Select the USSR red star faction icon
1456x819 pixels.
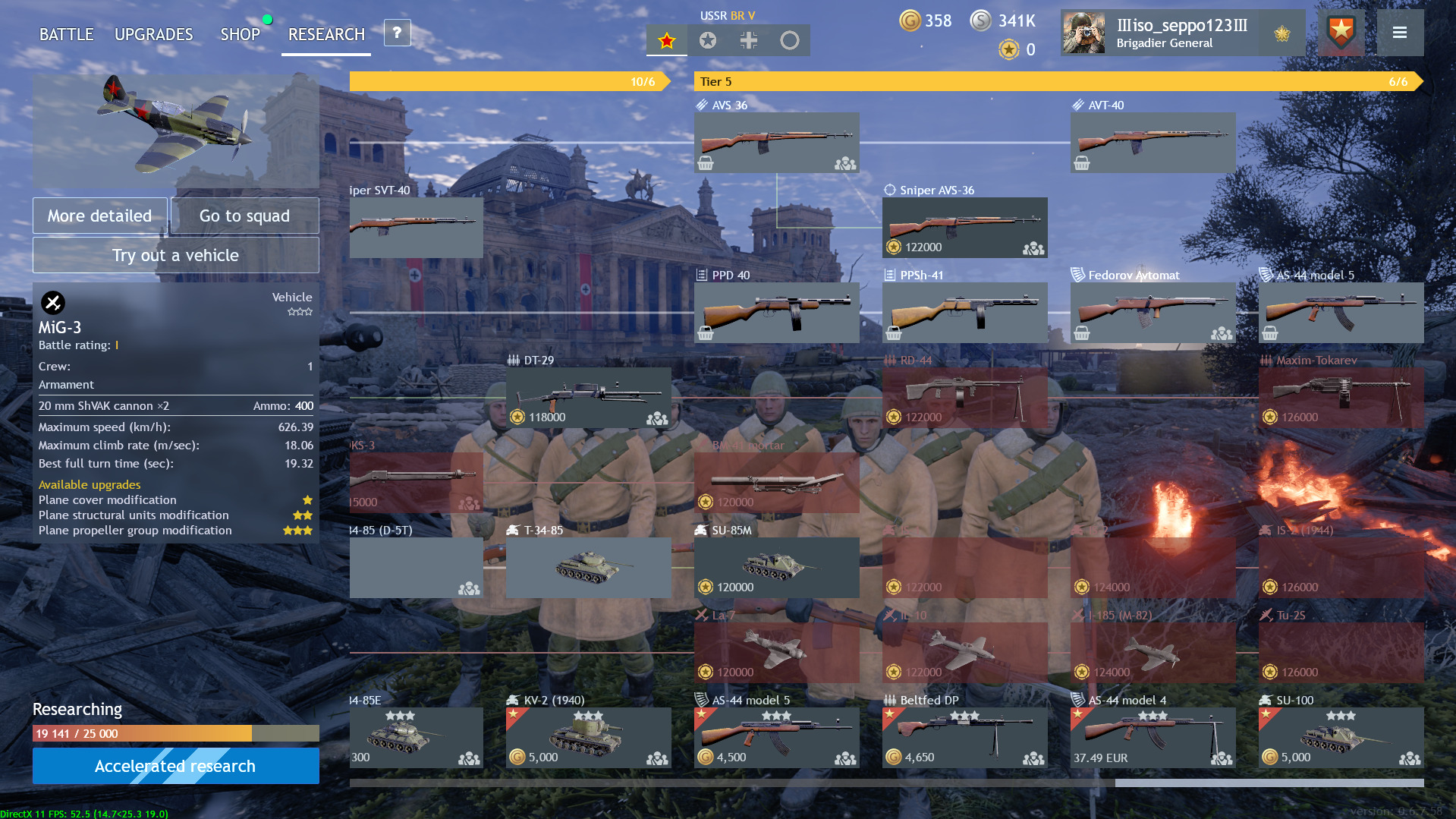667,40
